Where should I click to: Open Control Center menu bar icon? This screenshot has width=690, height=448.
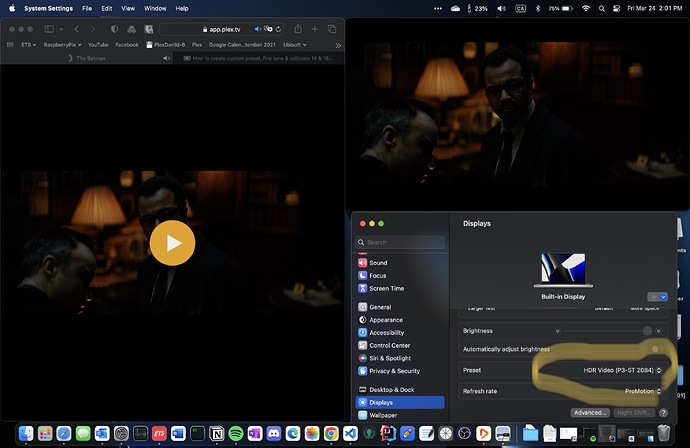click(x=617, y=8)
